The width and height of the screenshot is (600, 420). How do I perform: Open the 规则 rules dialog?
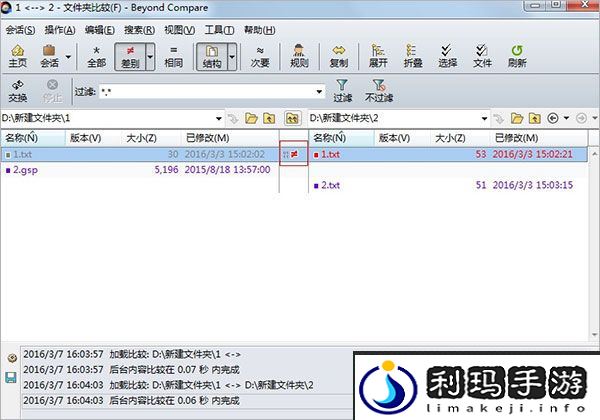(299, 56)
